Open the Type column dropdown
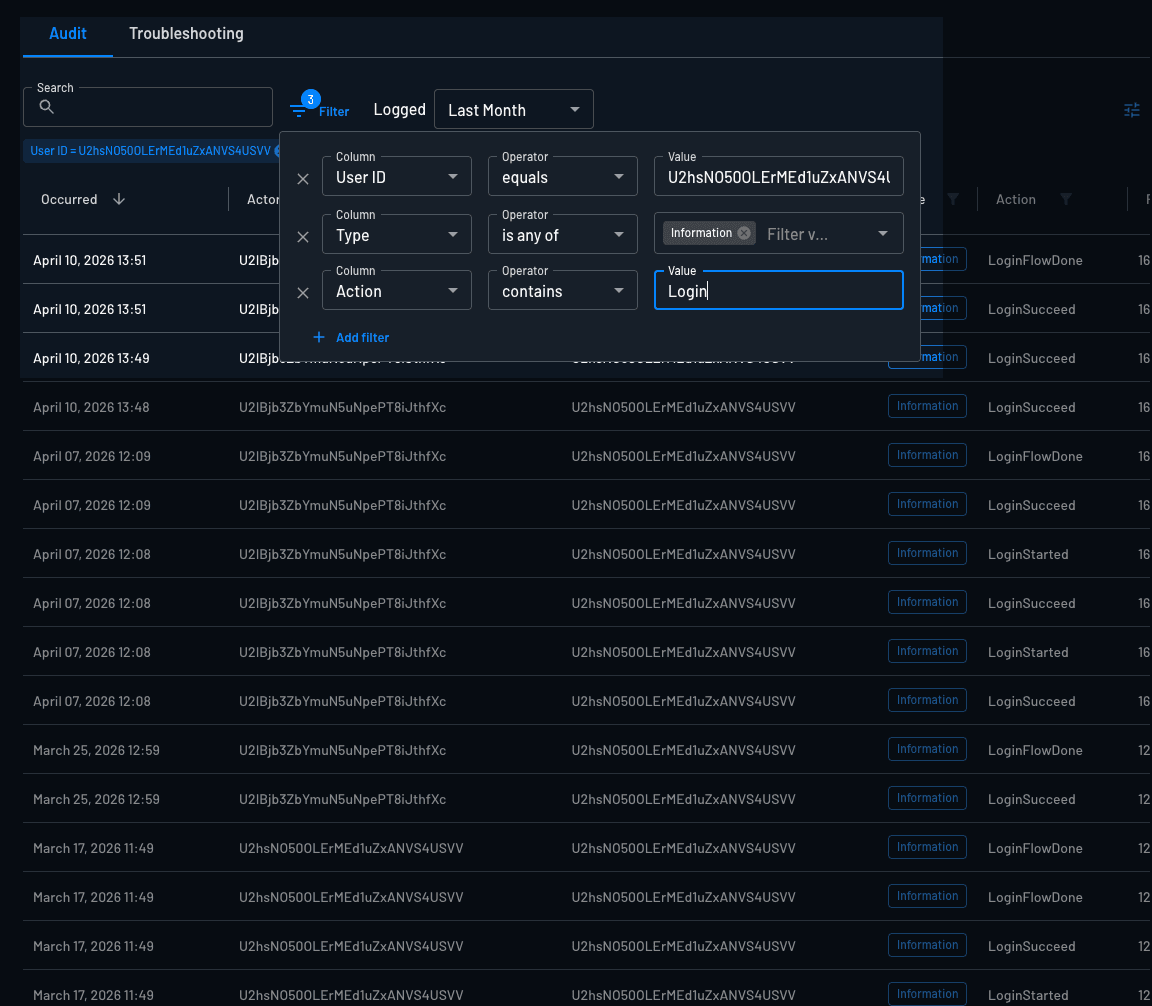 click(397, 234)
